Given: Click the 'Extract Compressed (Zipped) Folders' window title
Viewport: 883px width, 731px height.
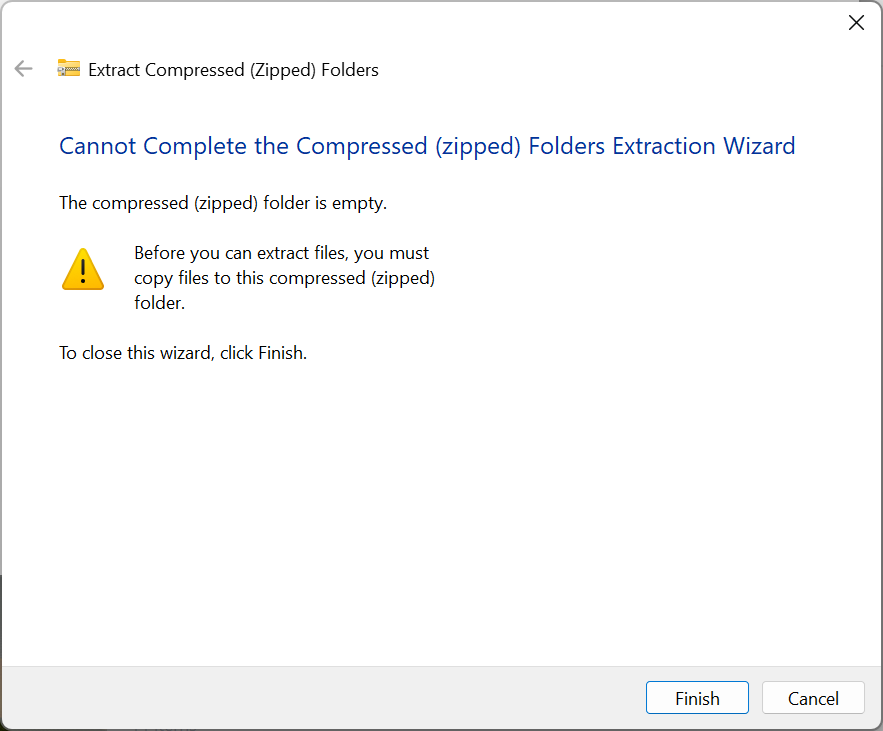Looking at the screenshot, I should tap(233, 70).
